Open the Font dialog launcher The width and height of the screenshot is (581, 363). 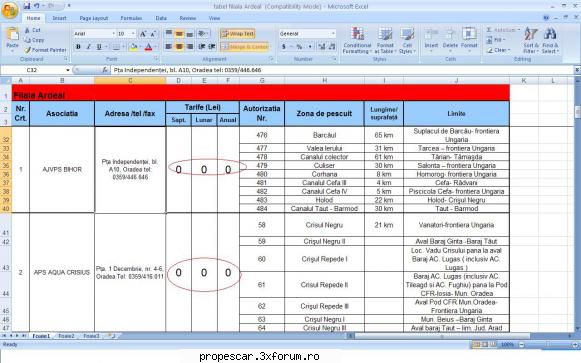[156, 59]
